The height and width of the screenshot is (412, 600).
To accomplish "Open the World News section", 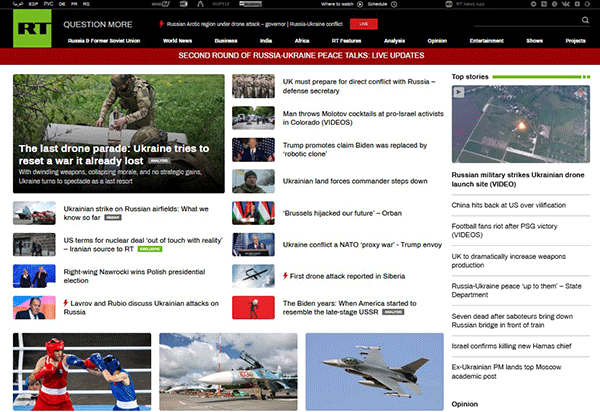I will [x=178, y=41].
